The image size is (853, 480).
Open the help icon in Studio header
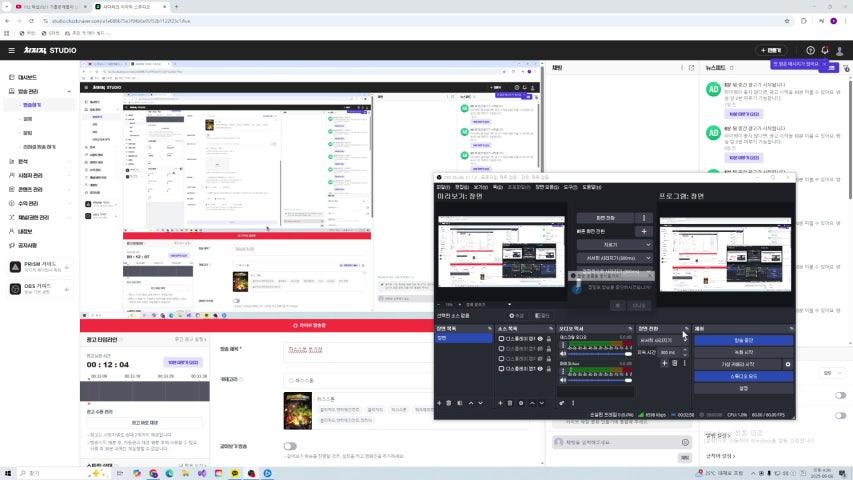point(811,50)
